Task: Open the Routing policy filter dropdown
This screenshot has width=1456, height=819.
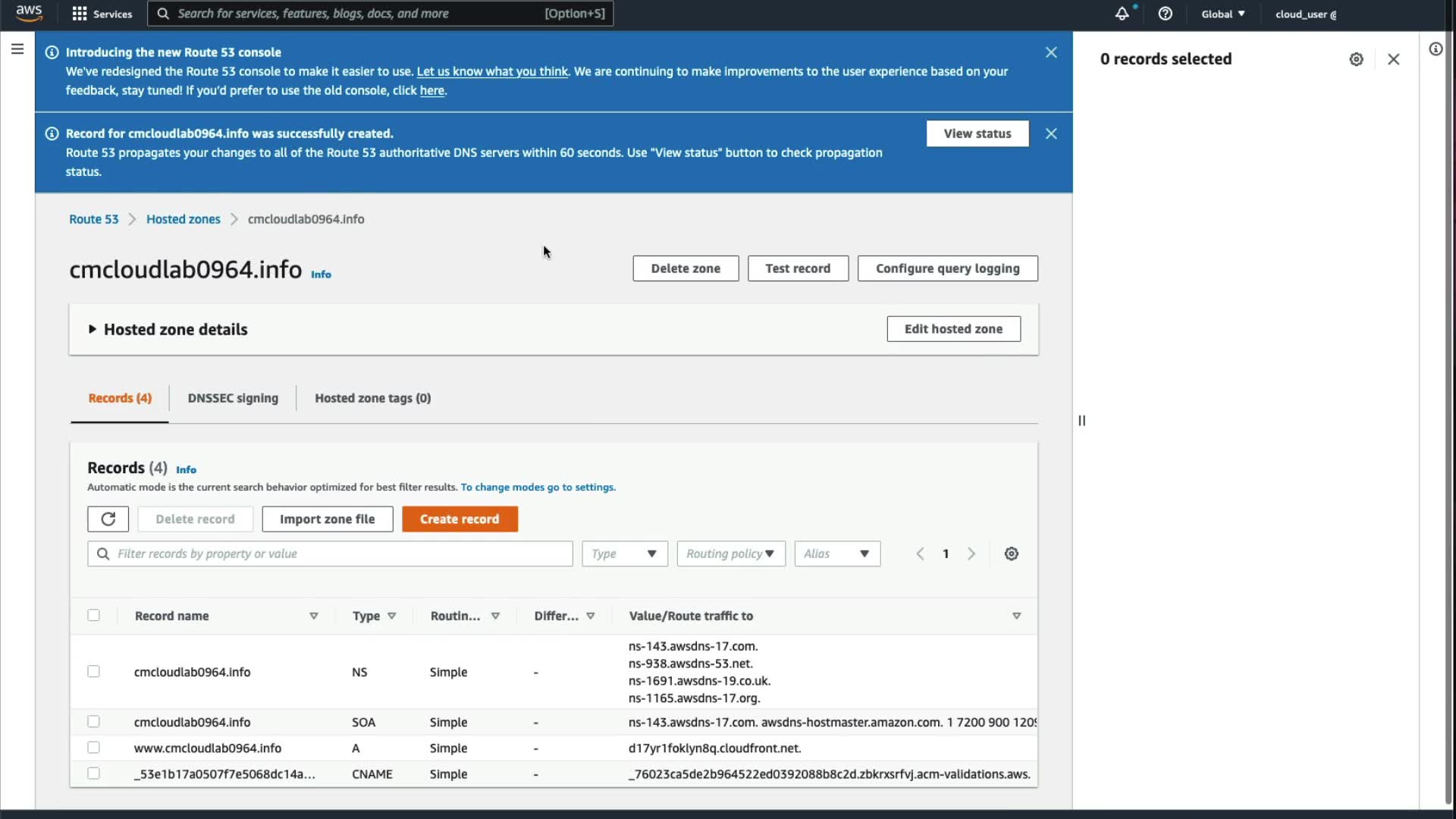Action: coord(730,554)
